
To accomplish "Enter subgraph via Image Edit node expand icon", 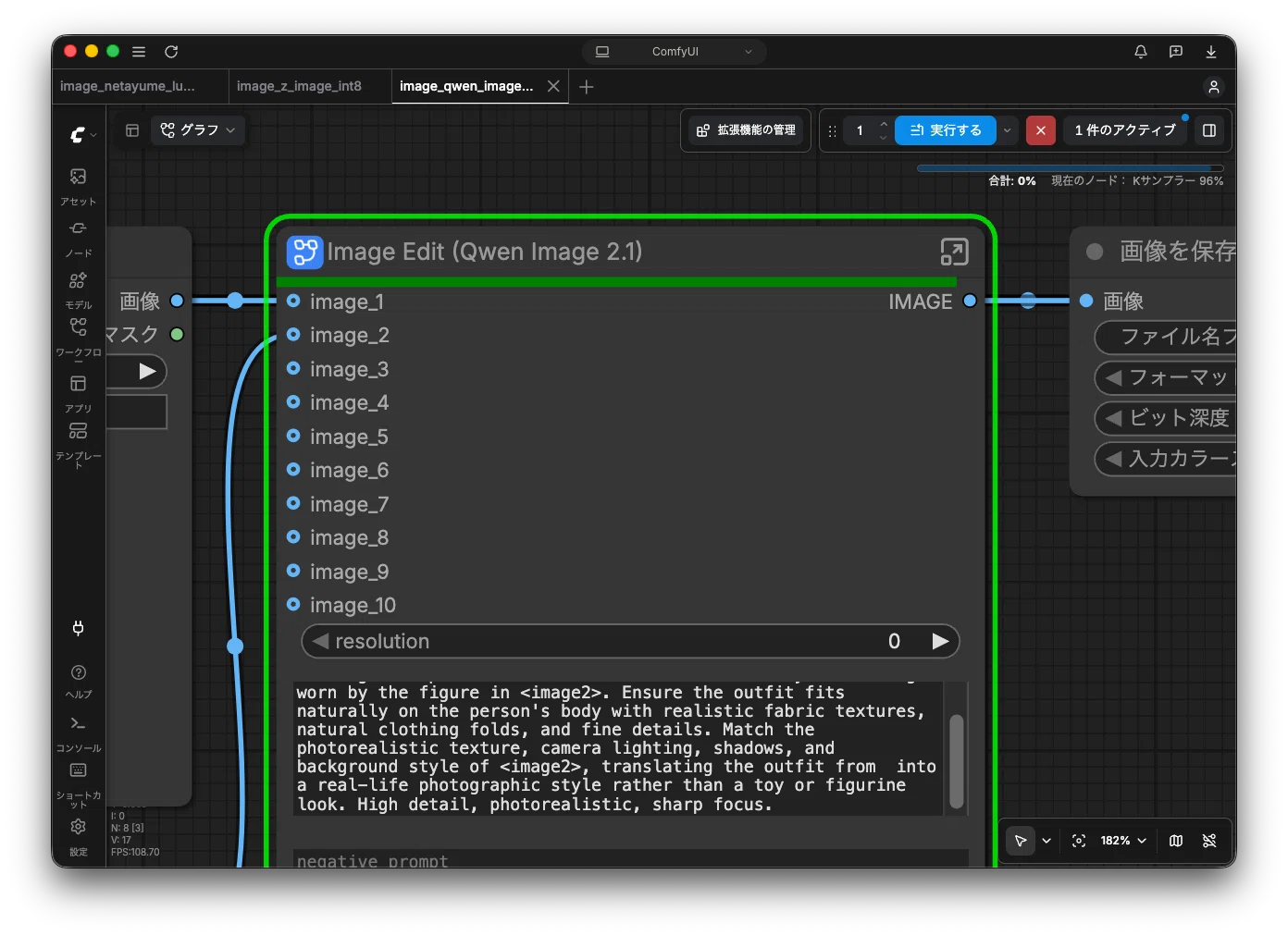I will [954, 252].
